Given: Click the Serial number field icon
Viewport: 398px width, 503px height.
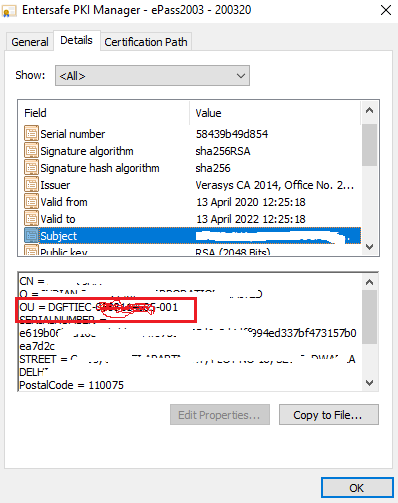Looking at the screenshot, I should pos(31,134).
